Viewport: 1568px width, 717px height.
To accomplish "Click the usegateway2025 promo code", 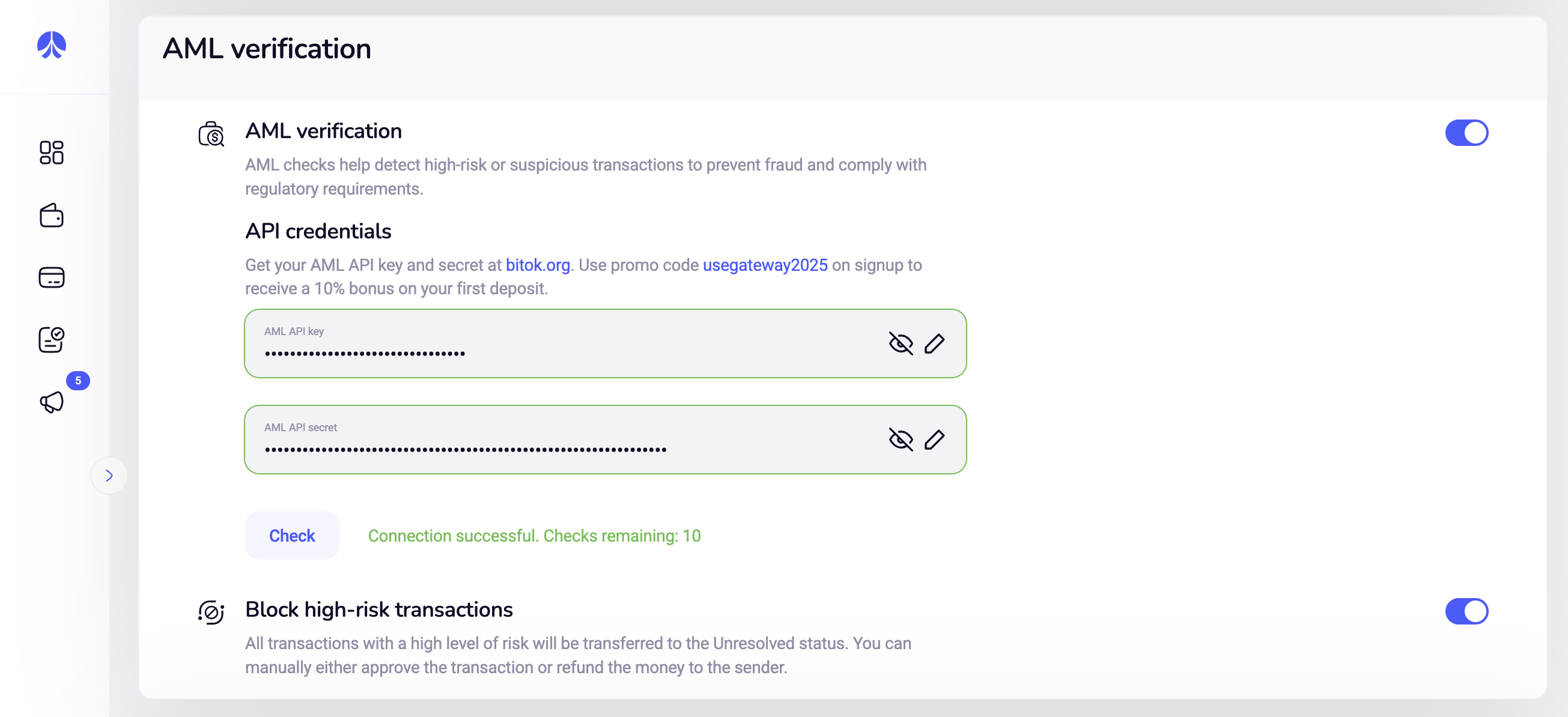I will [x=765, y=265].
